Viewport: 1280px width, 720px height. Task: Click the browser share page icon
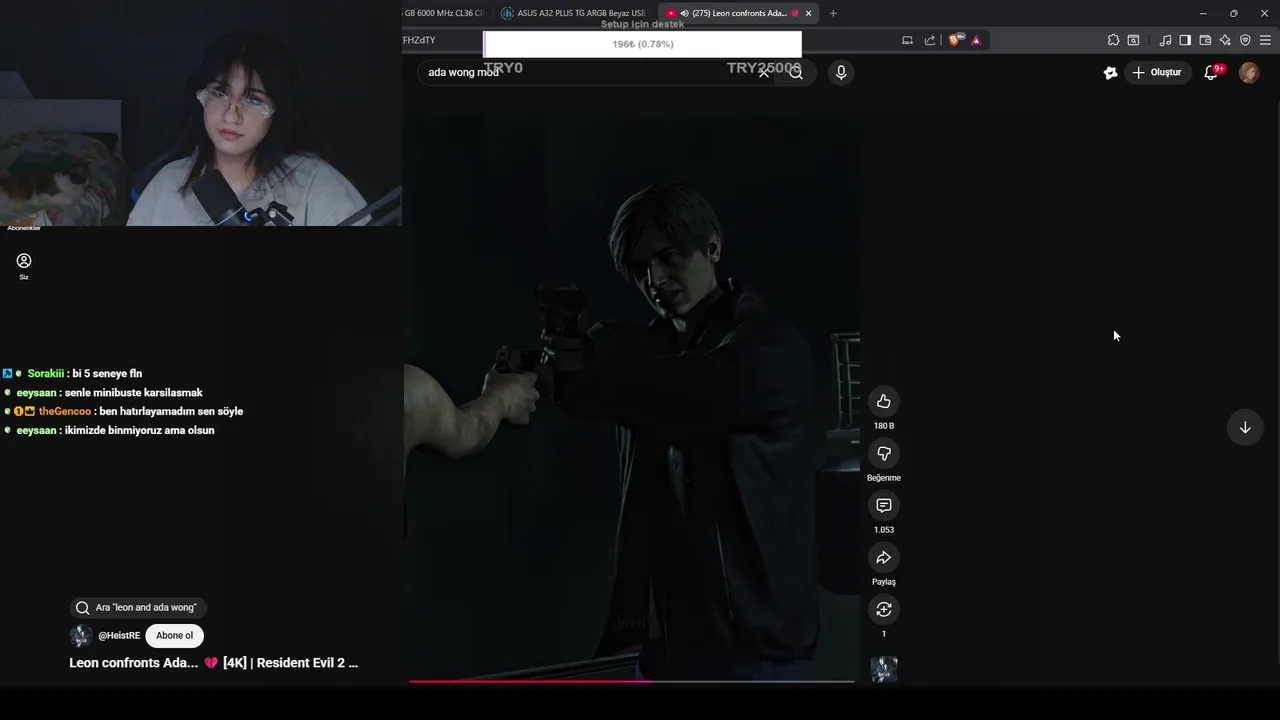(x=930, y=40)
